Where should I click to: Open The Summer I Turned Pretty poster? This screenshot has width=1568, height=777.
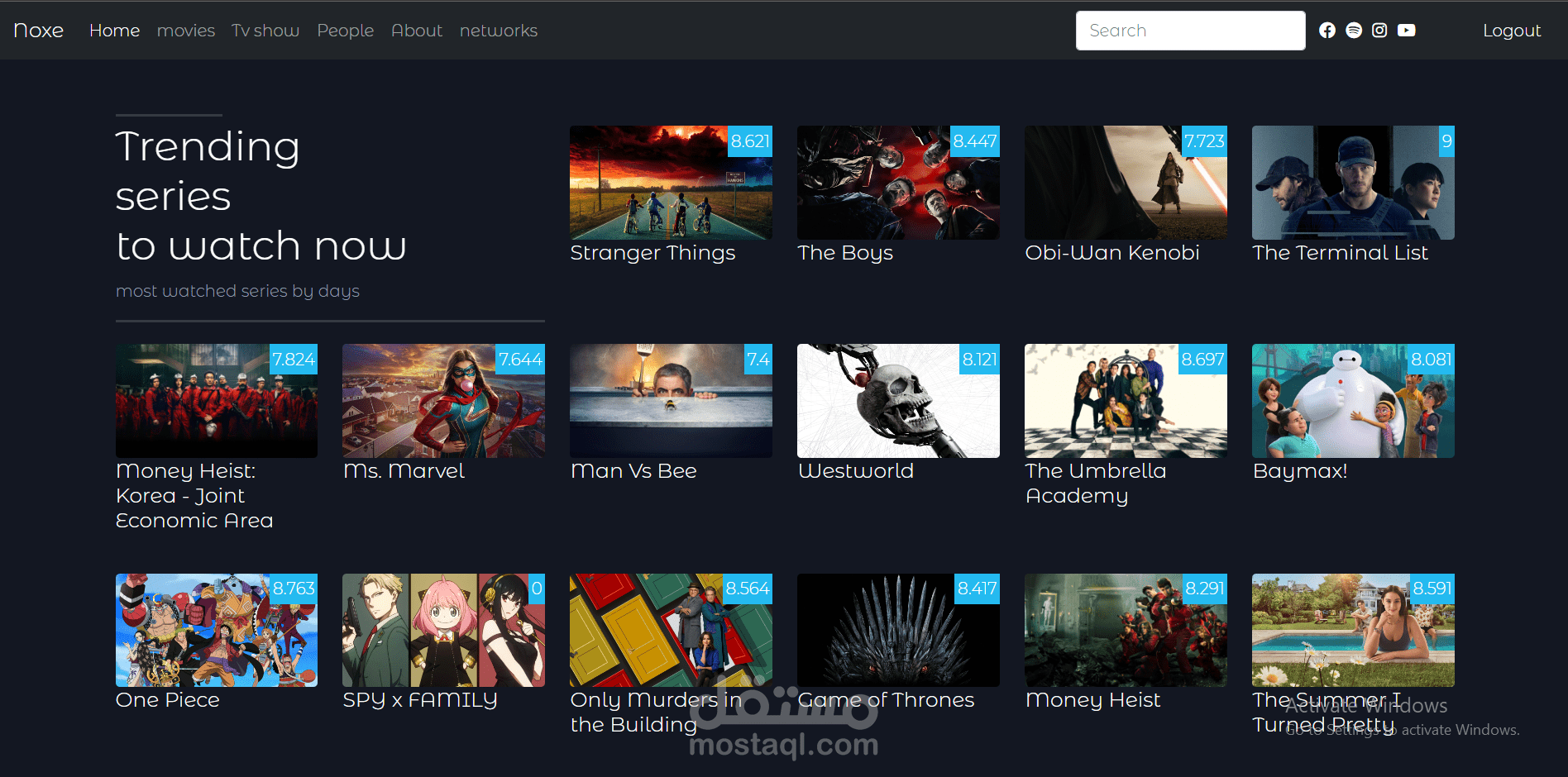click(x=1353, y=630)
